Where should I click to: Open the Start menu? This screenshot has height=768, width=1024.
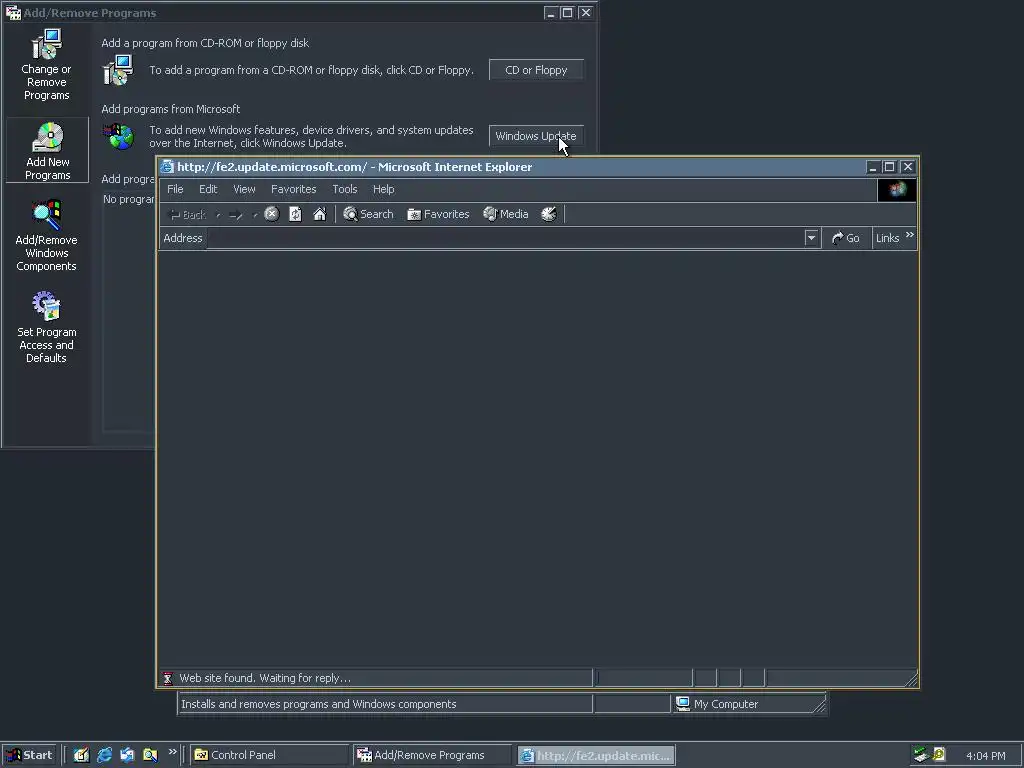[x=29, y=755]
